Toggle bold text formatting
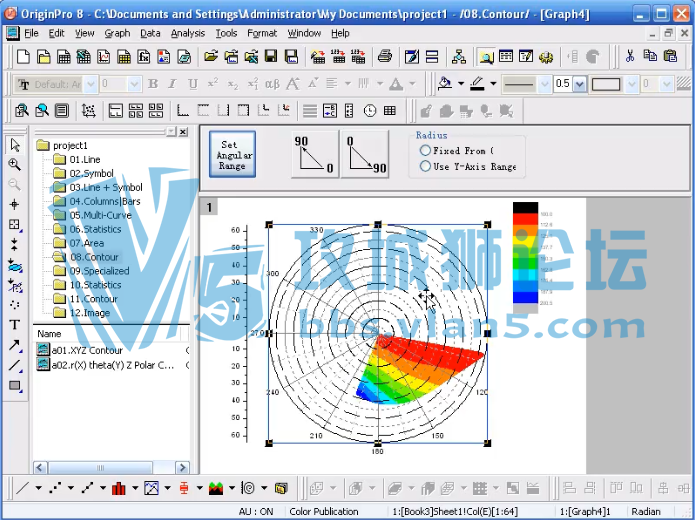This screenshot has width=695, height=520. point(153,83)
